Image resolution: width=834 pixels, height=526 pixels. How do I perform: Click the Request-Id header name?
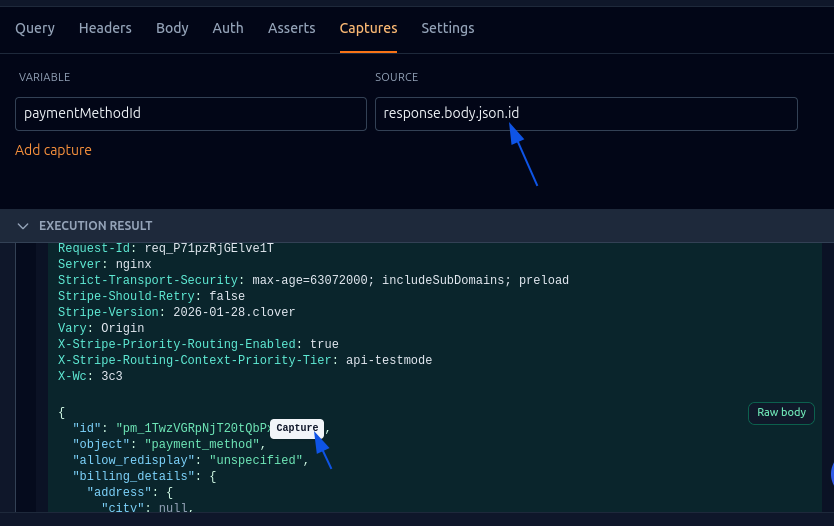(94, 248)
